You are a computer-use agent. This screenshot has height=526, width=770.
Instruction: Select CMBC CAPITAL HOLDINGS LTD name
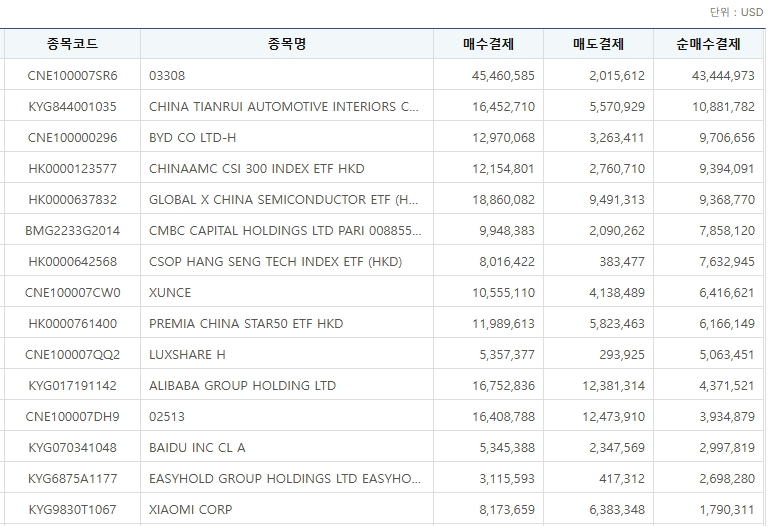pos(285,230)
